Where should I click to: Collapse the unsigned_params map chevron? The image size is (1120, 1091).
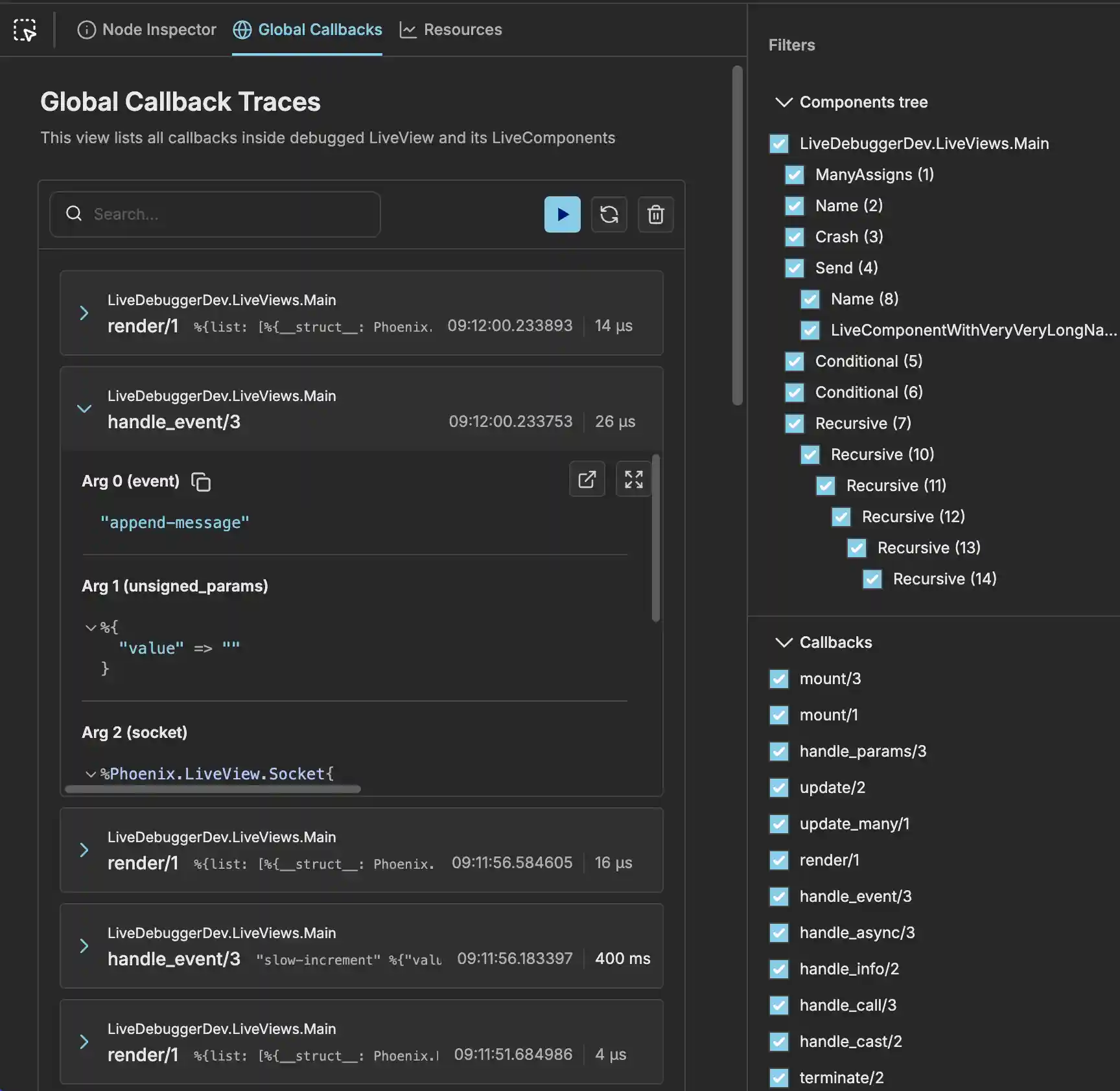[91, 627]
